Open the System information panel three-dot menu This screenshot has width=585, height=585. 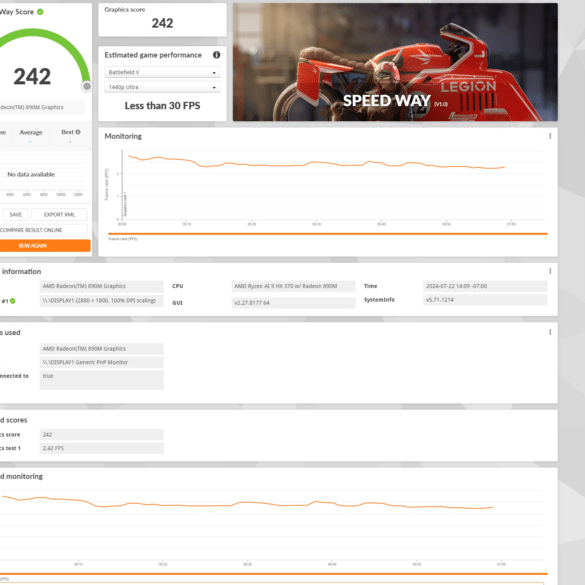(550, 271)
